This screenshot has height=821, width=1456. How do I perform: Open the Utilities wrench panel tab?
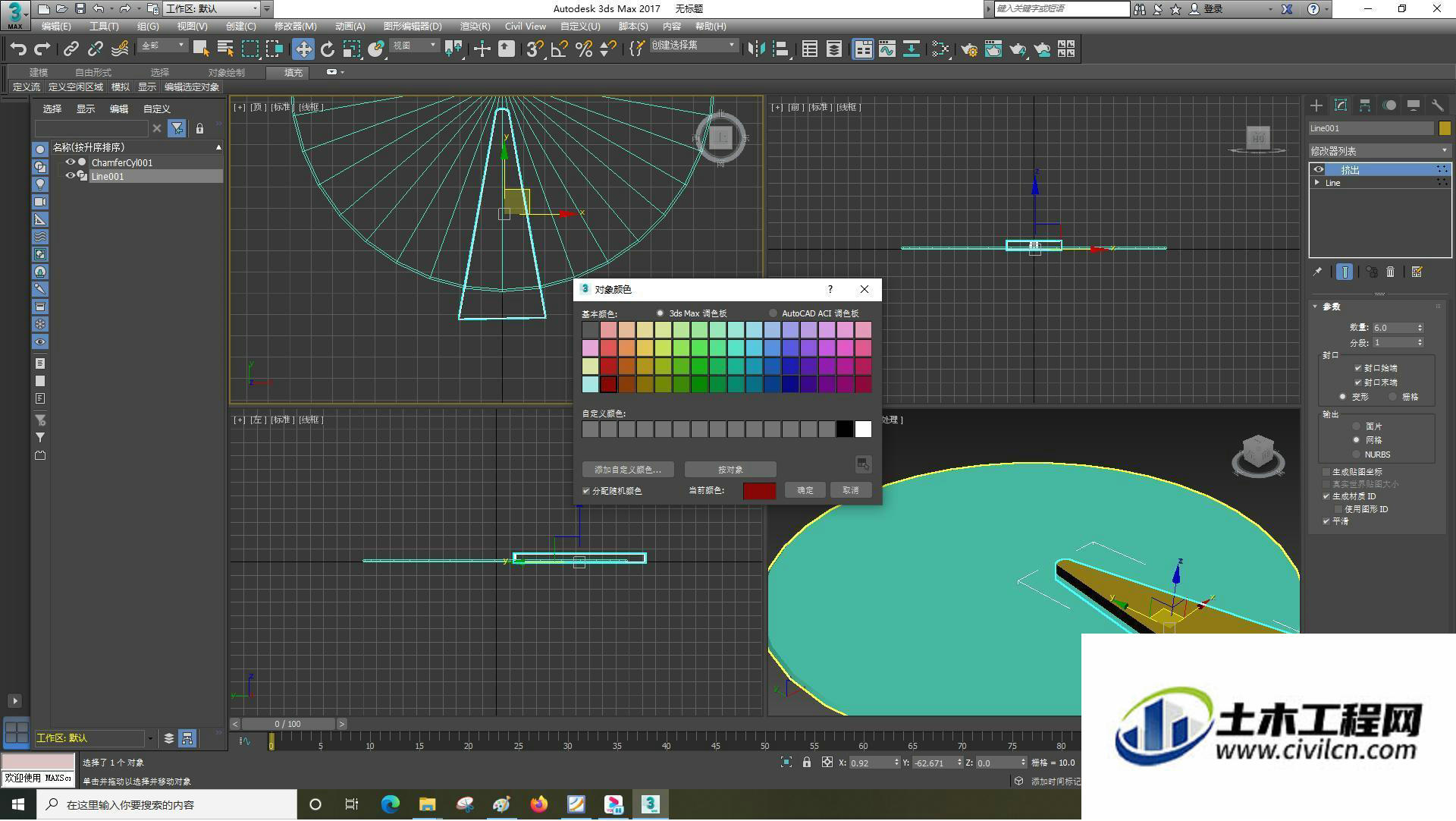(1438, 105)
